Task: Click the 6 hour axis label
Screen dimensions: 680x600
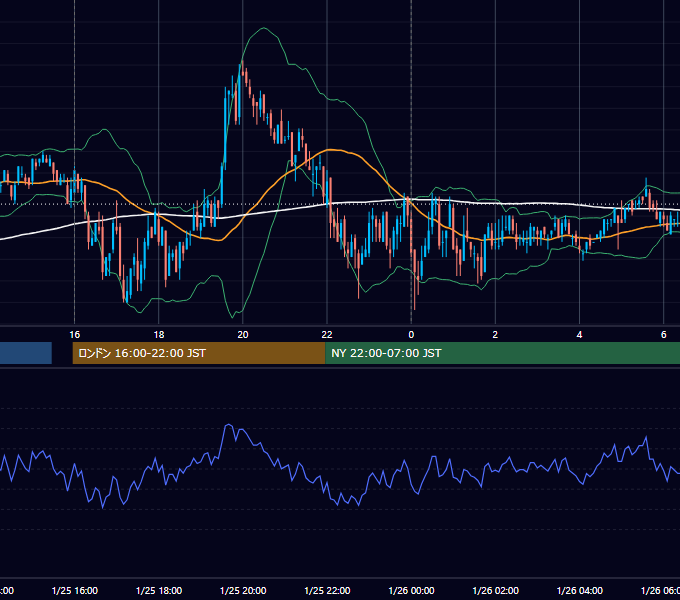Action: click(x=664, y=335)
